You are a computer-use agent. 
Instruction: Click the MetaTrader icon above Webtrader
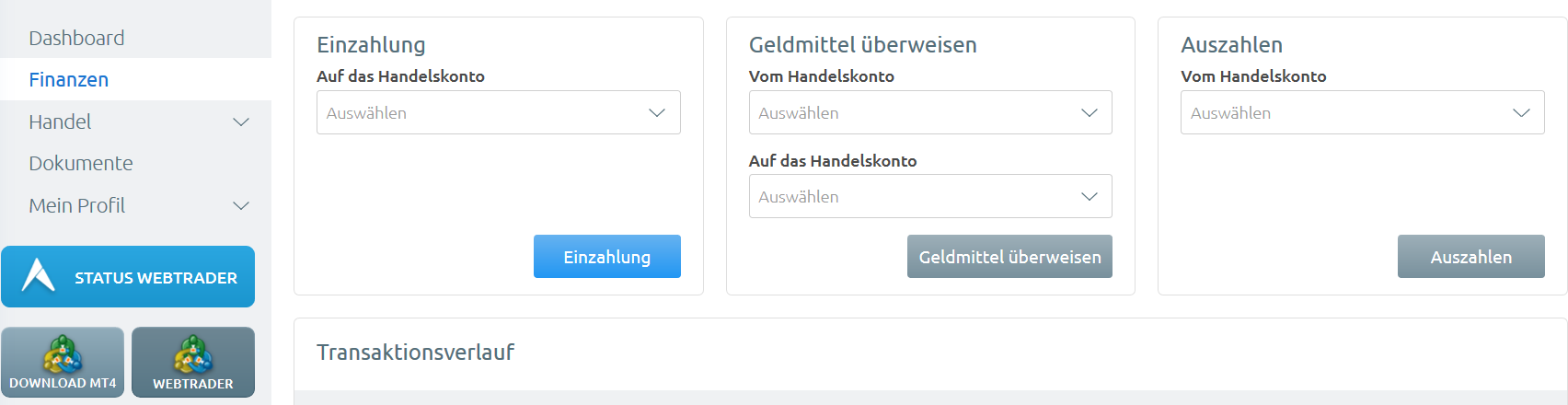193,354
